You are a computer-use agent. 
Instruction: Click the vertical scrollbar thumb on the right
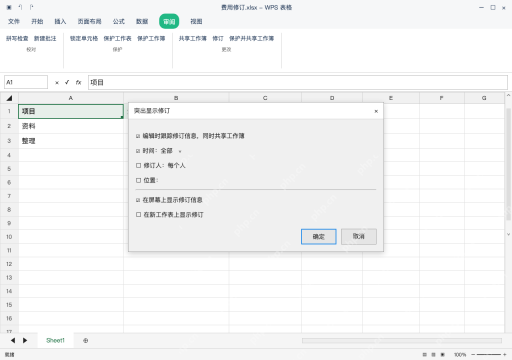508,164
